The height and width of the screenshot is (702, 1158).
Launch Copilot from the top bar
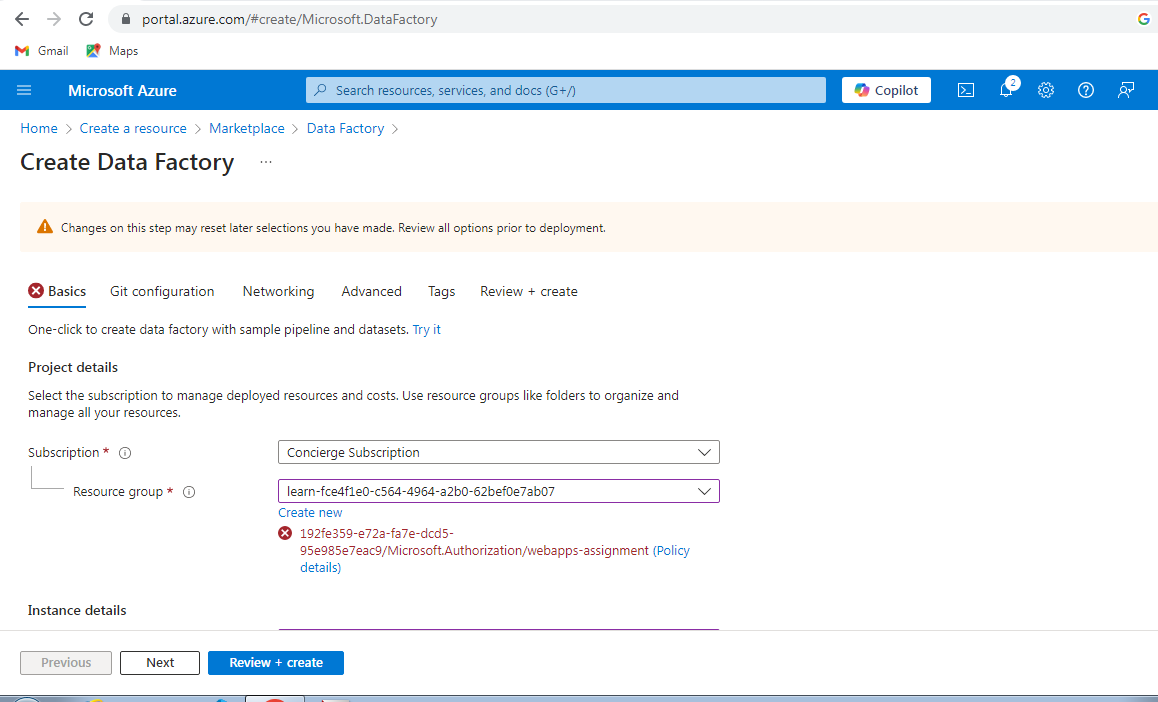tap(886, 90)
